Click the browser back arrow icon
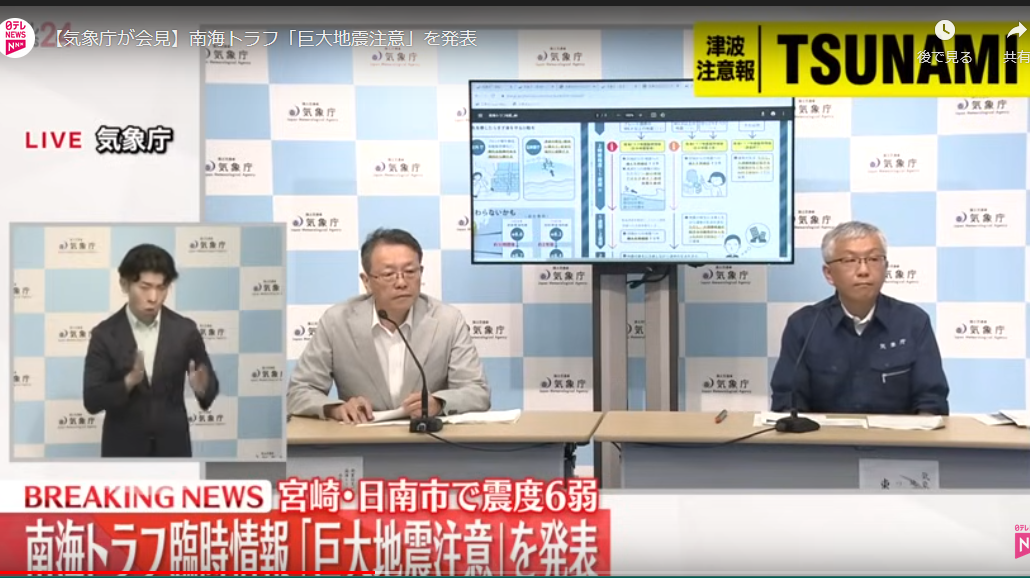The width and height of the screenshot is (1030, 578). (476, 95)
